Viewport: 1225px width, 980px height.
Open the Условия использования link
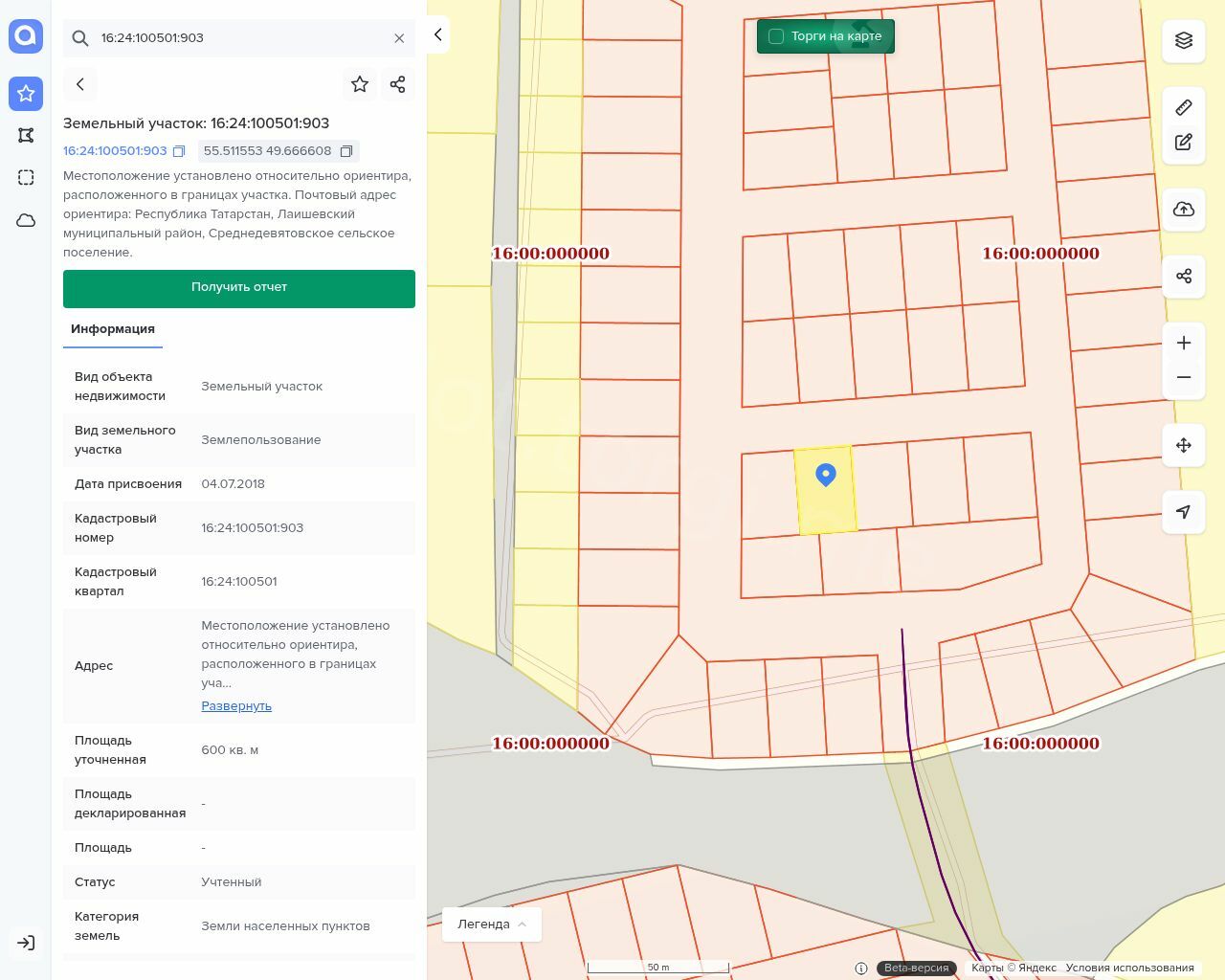coord(1129,968)
